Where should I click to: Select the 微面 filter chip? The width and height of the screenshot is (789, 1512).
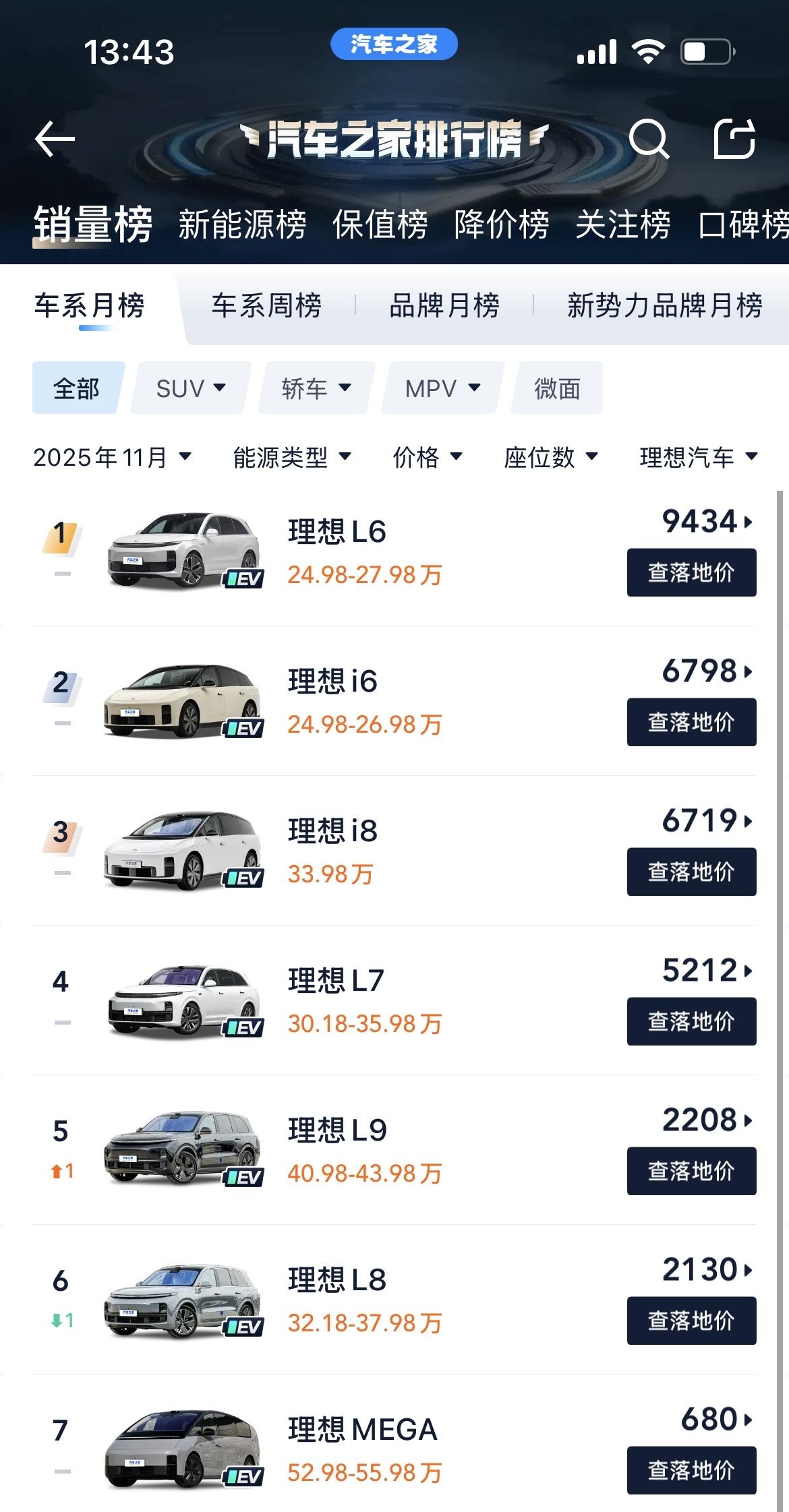coord(557,388)
